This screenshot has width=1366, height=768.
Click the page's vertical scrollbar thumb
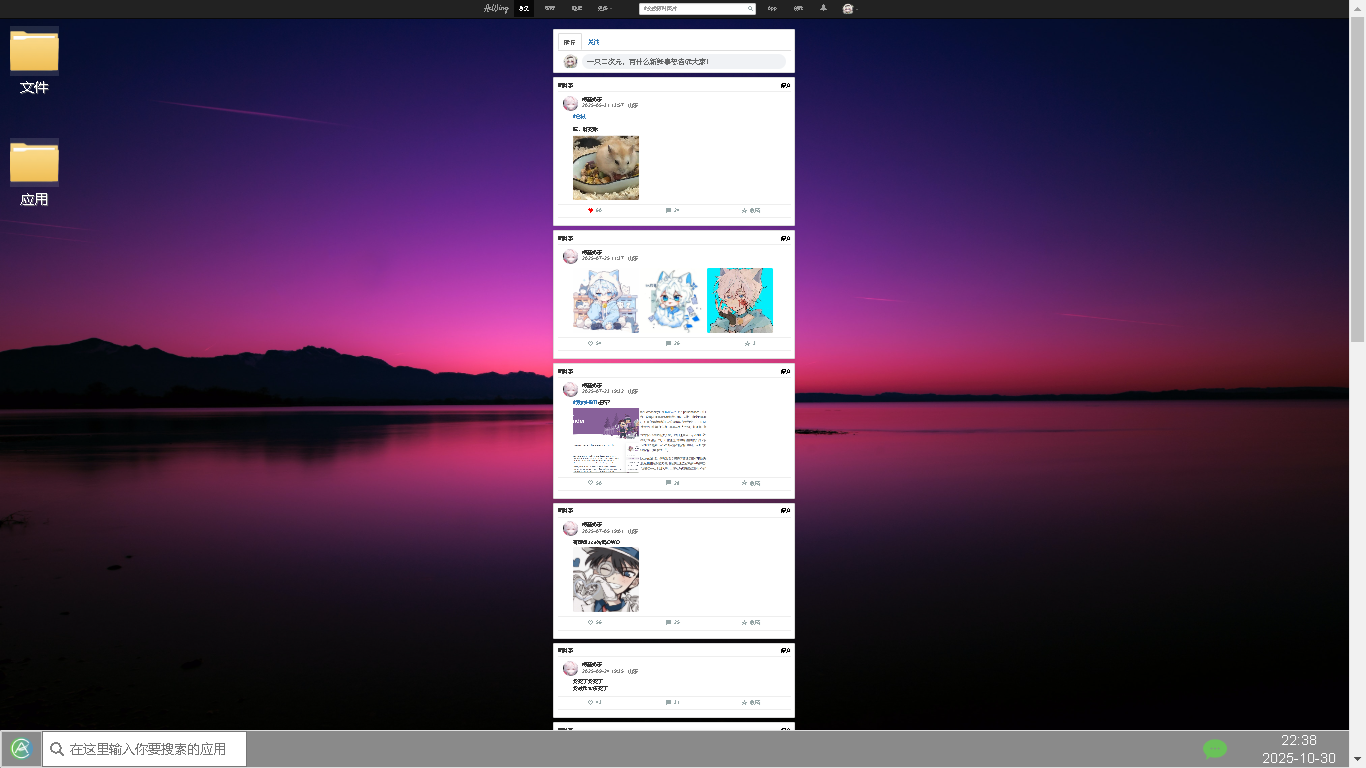(x=1357, y=180)
